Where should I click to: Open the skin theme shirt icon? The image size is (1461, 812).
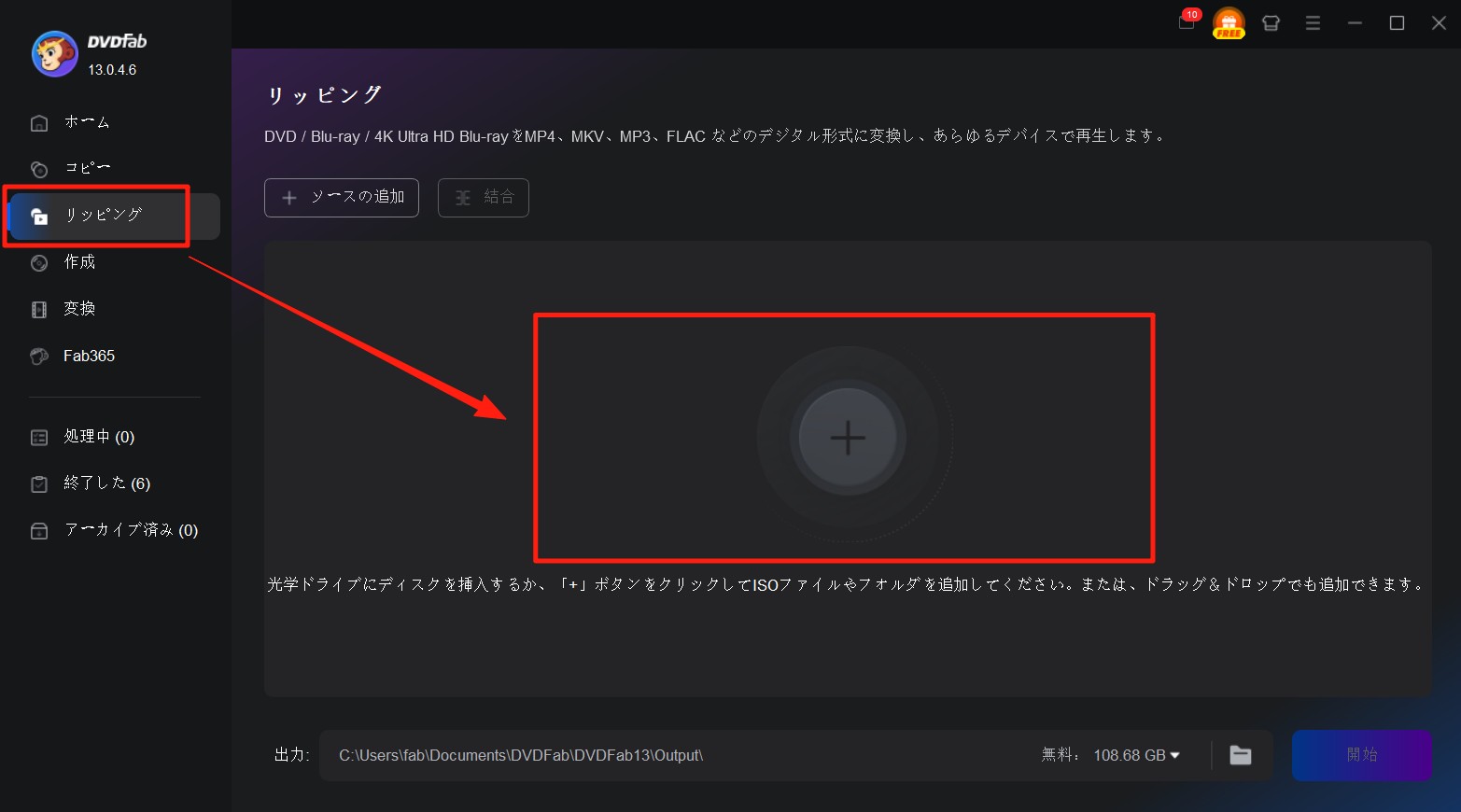click(1271, 23)
